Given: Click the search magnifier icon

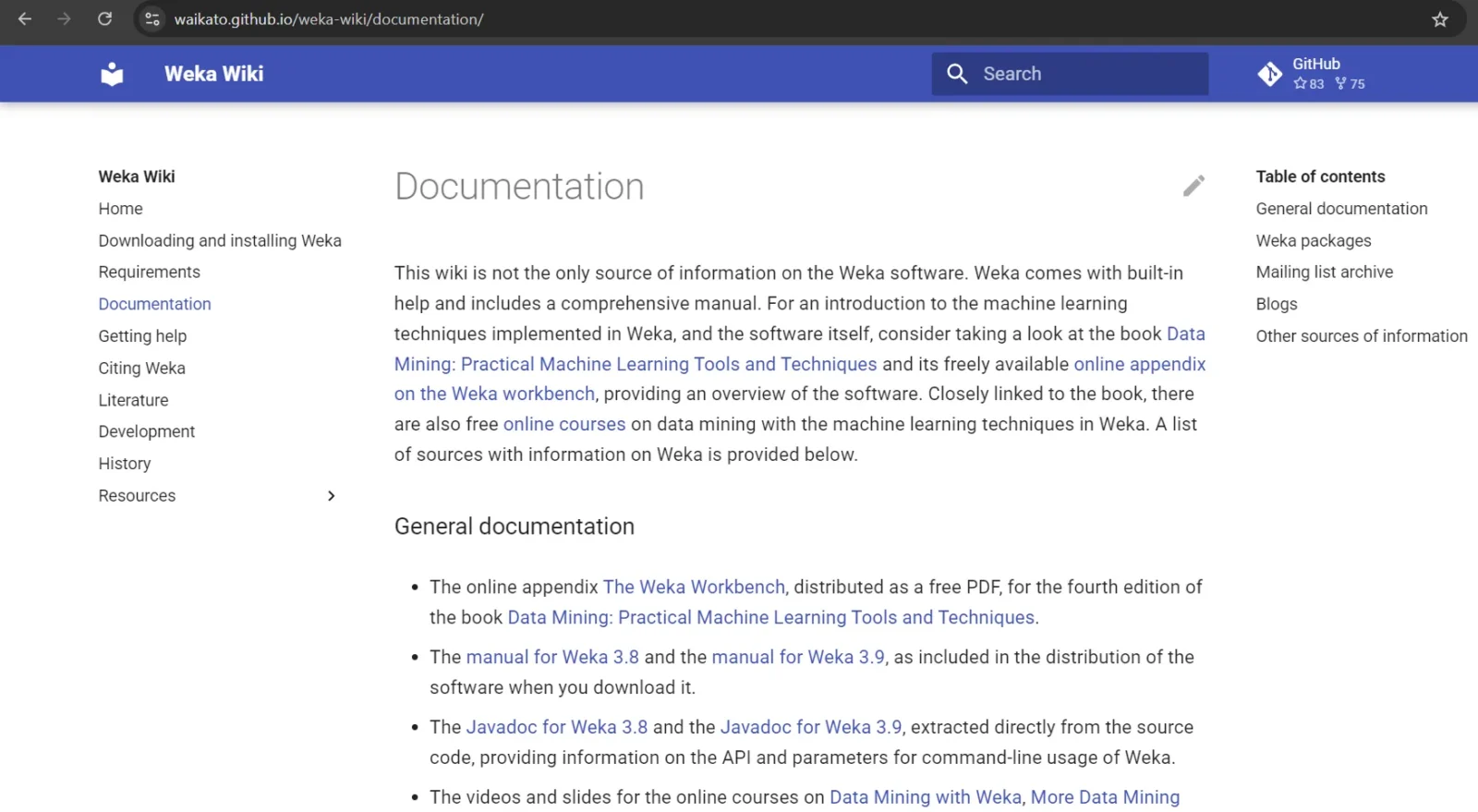Looking at the screenshot, I should point(957,74).
